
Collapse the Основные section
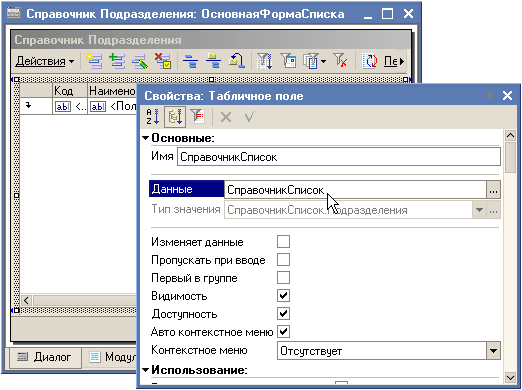point(145,138)
